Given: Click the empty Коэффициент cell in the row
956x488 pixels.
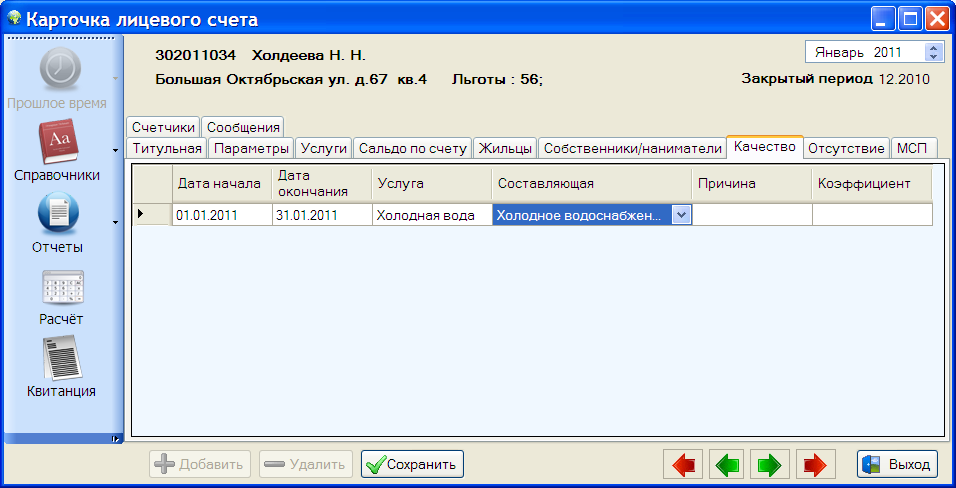Looking at the screenshot, I should click(x=872, y=215).
